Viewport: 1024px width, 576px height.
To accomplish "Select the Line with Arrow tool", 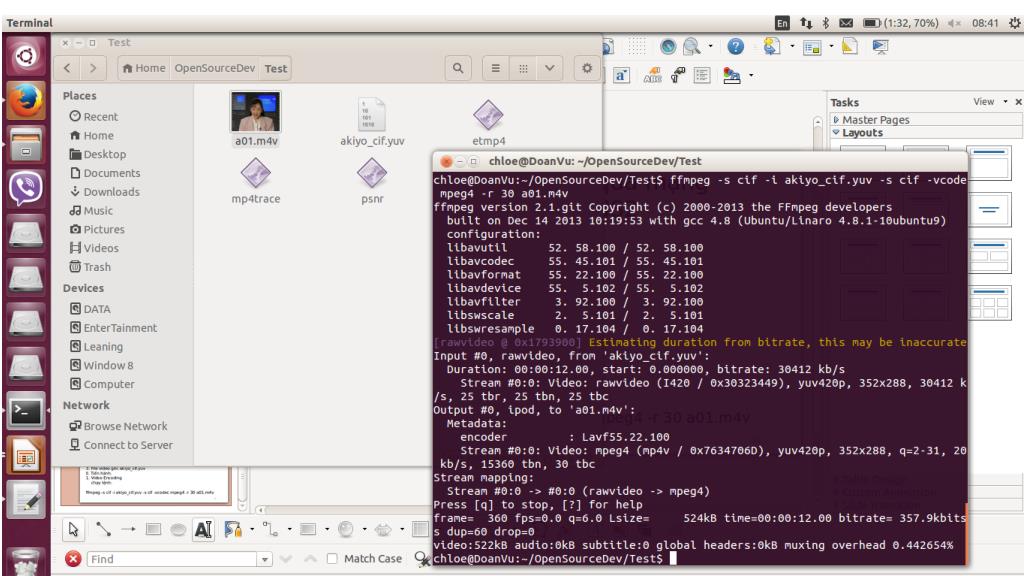I will [x=128, y=529].
